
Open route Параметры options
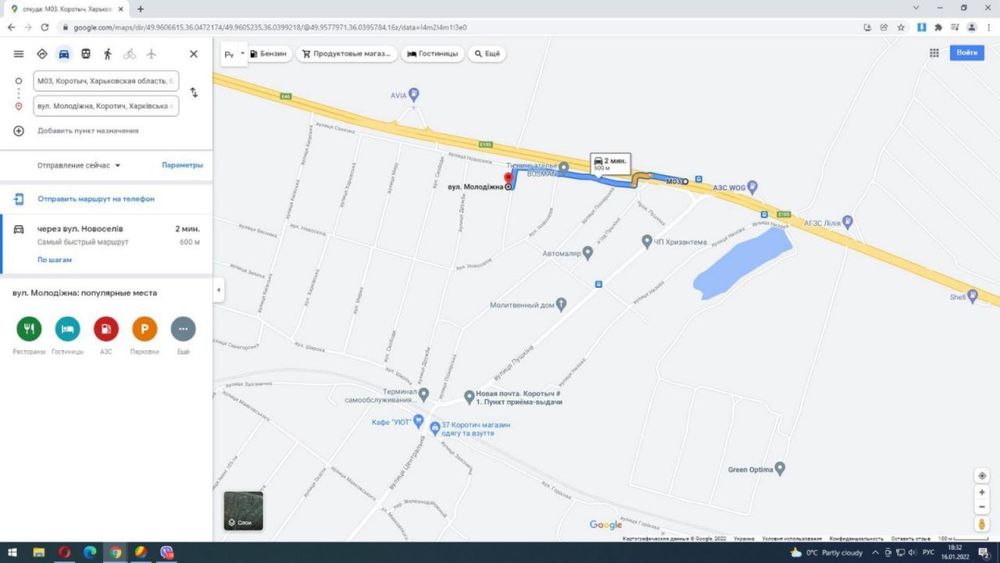tap(182, 165)
